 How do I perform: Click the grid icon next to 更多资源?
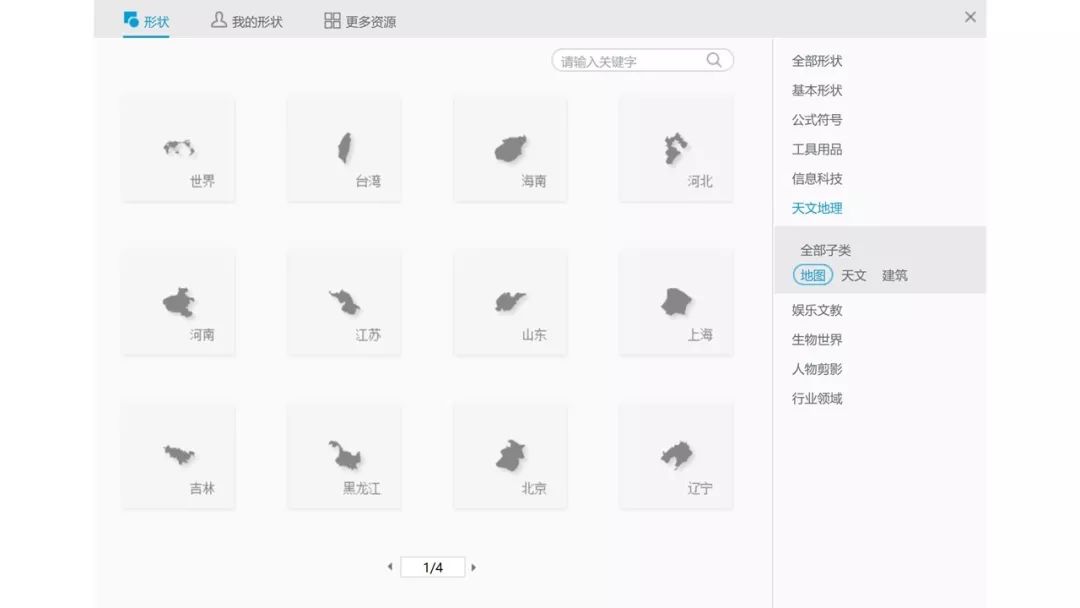[x=331, y=18]
